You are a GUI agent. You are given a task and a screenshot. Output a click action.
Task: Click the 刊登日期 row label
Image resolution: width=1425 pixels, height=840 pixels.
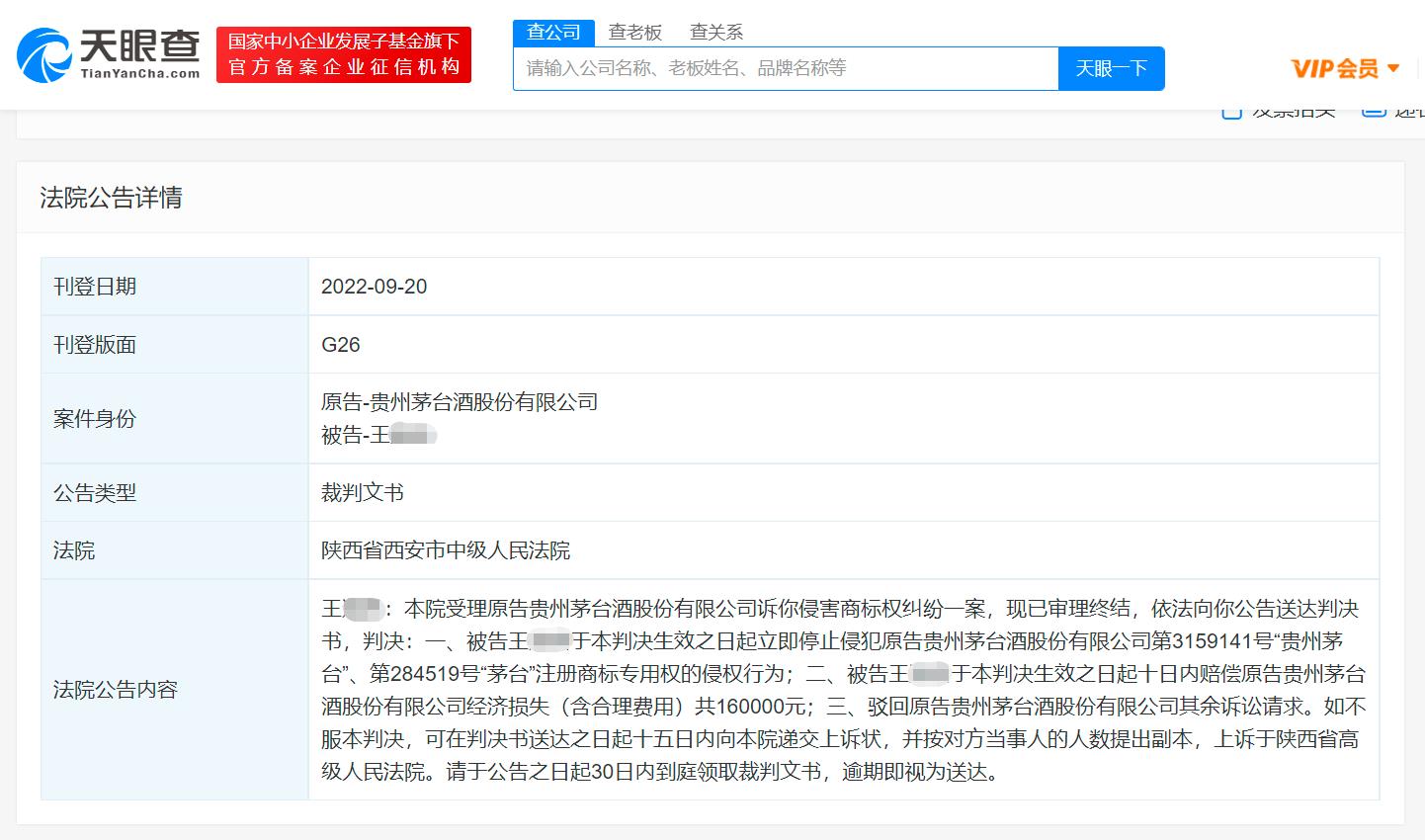[95, 287]
